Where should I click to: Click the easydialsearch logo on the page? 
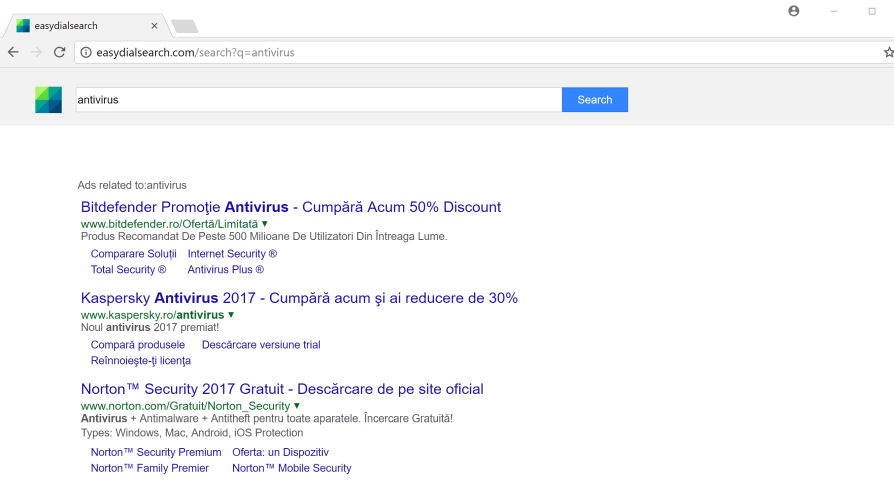pyautogui.click(x=48, y=100)
